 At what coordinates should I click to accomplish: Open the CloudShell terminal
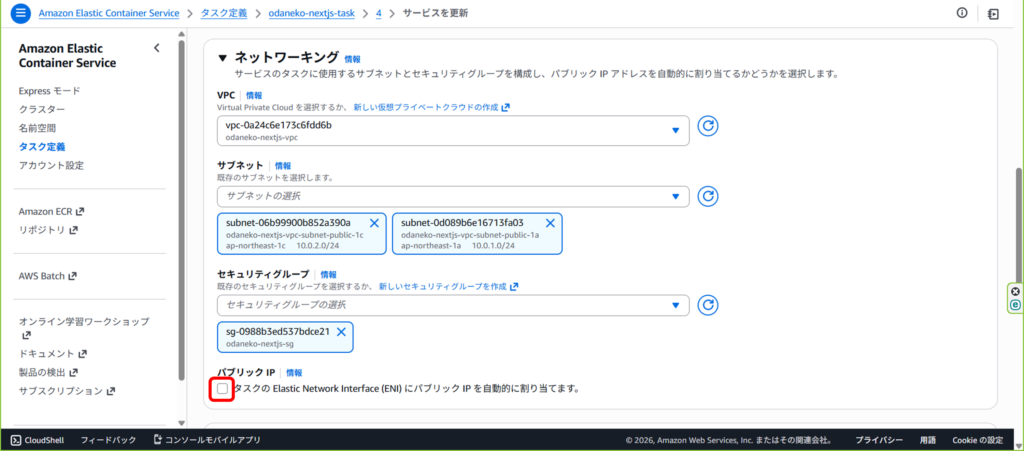37,440
